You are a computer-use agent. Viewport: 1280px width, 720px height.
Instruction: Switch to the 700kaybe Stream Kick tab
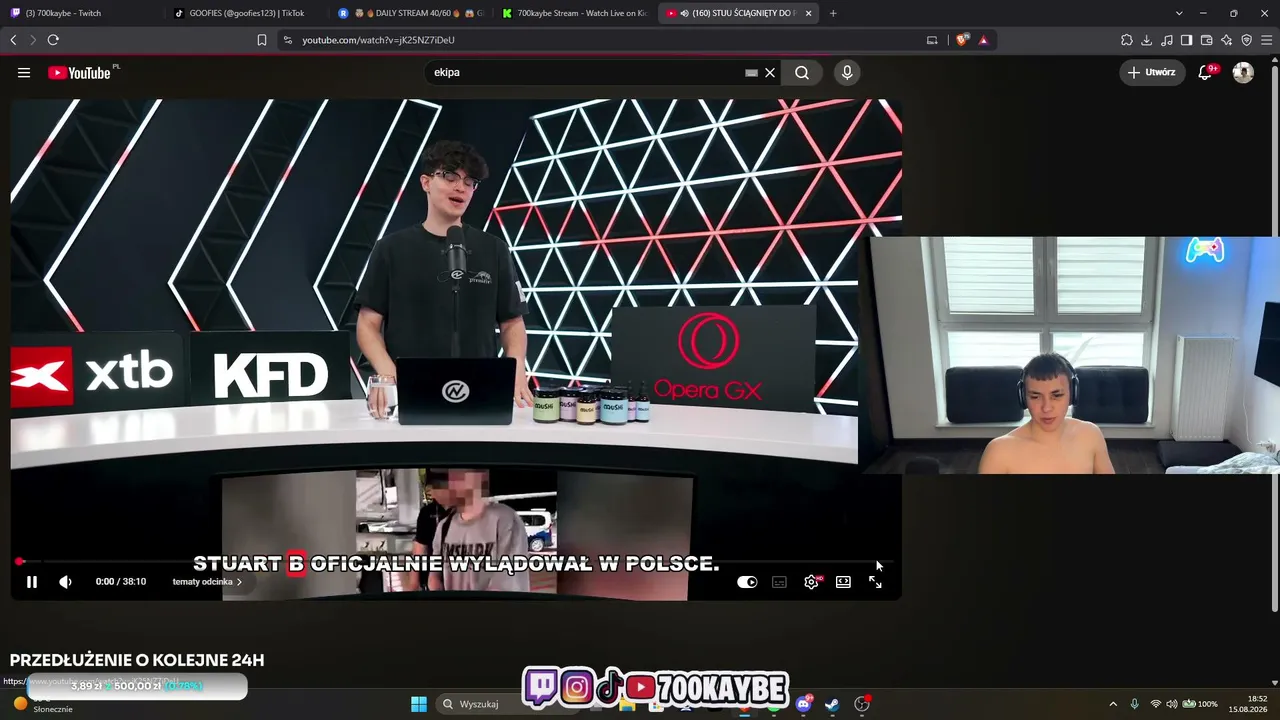click(x=575, y=13)
